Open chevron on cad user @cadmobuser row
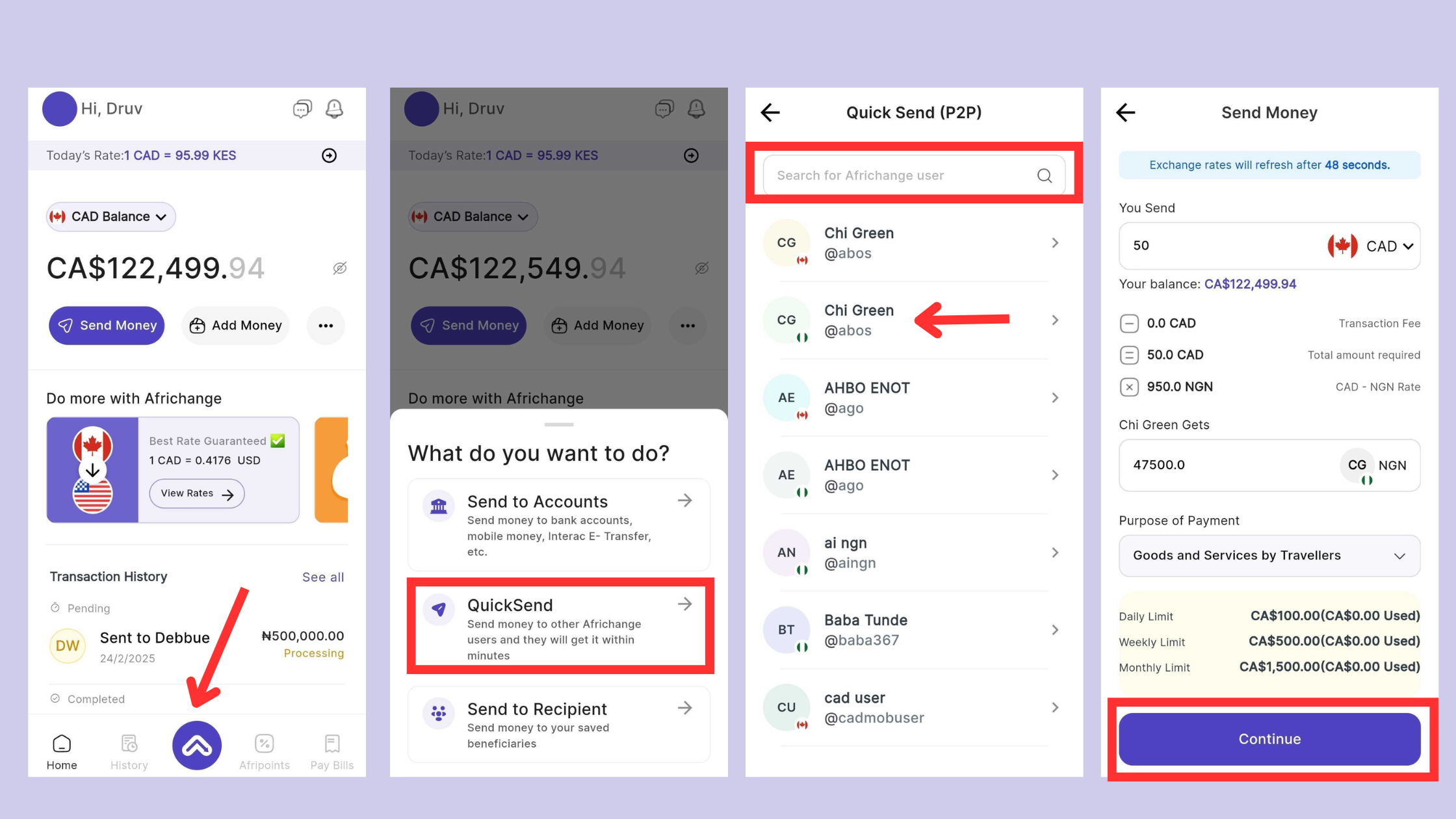Viewport: 1456px width, 819px height. 1055,707
